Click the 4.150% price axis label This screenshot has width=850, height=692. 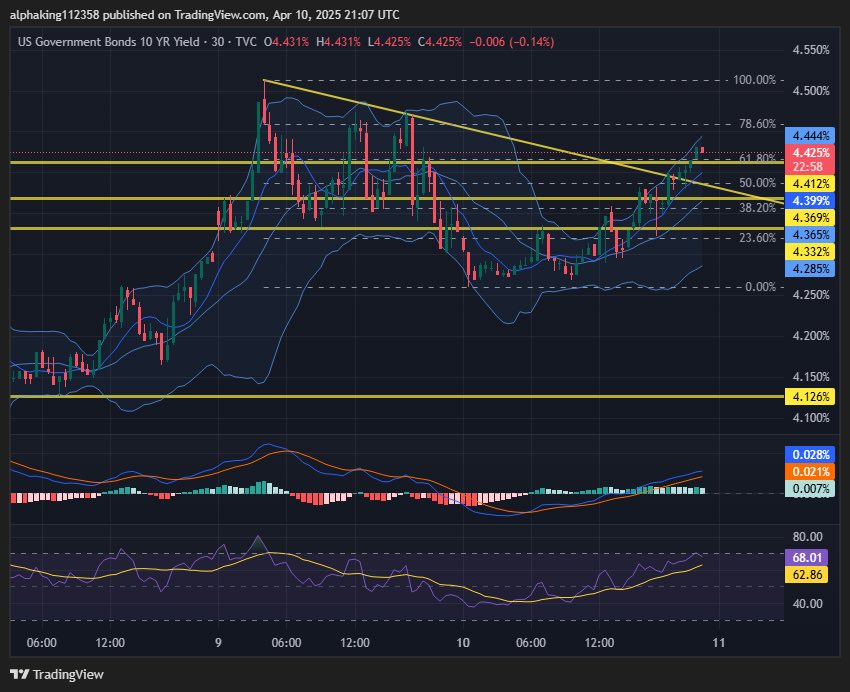coord(810,377)
